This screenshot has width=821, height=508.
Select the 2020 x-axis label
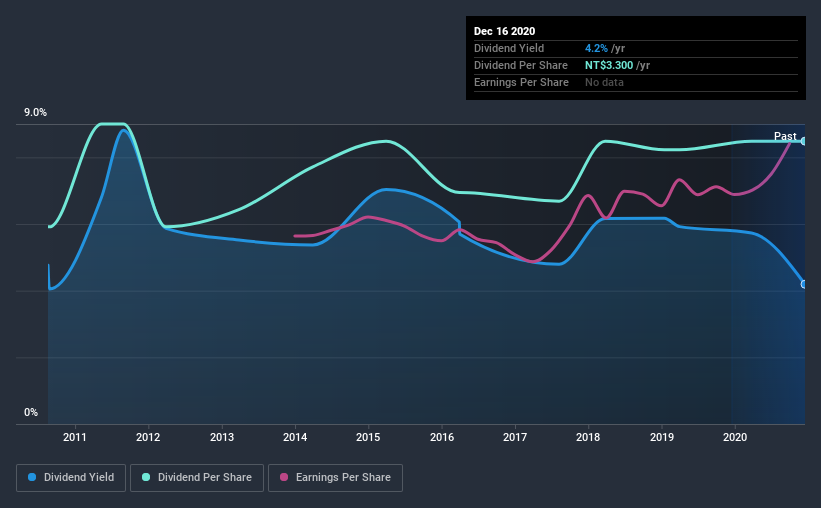point(735,437)
